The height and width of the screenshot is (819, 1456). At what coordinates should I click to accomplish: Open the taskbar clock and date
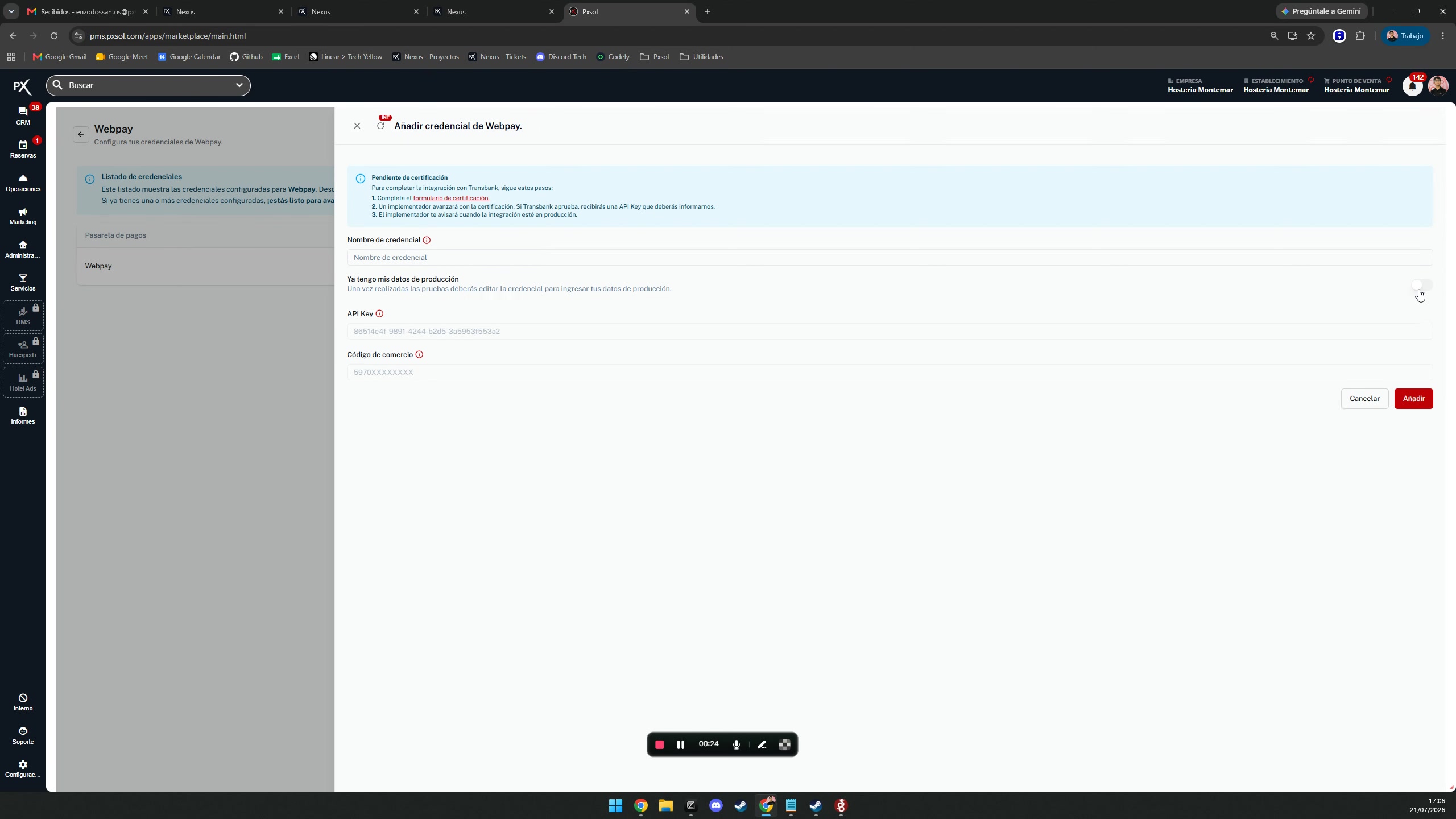tap(1427, 805)
